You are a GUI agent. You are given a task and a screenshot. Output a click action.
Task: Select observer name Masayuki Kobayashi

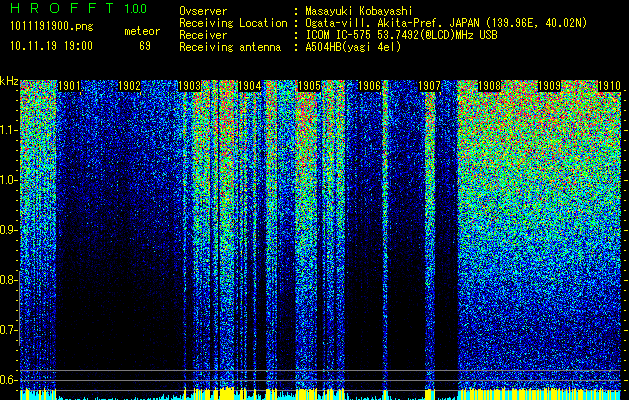tap(359, 11)
